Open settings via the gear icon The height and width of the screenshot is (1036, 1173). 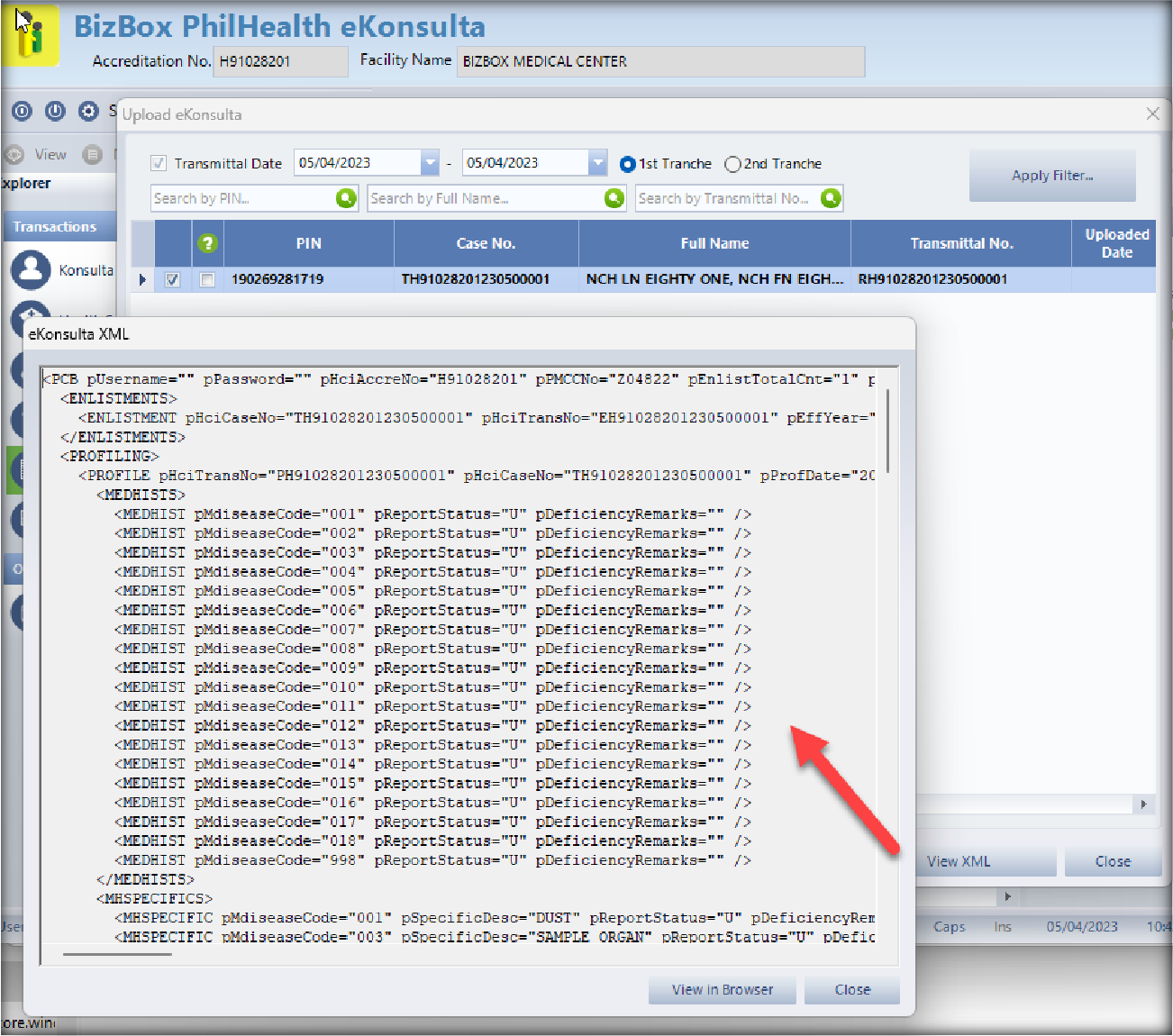(x=88, y=111)
